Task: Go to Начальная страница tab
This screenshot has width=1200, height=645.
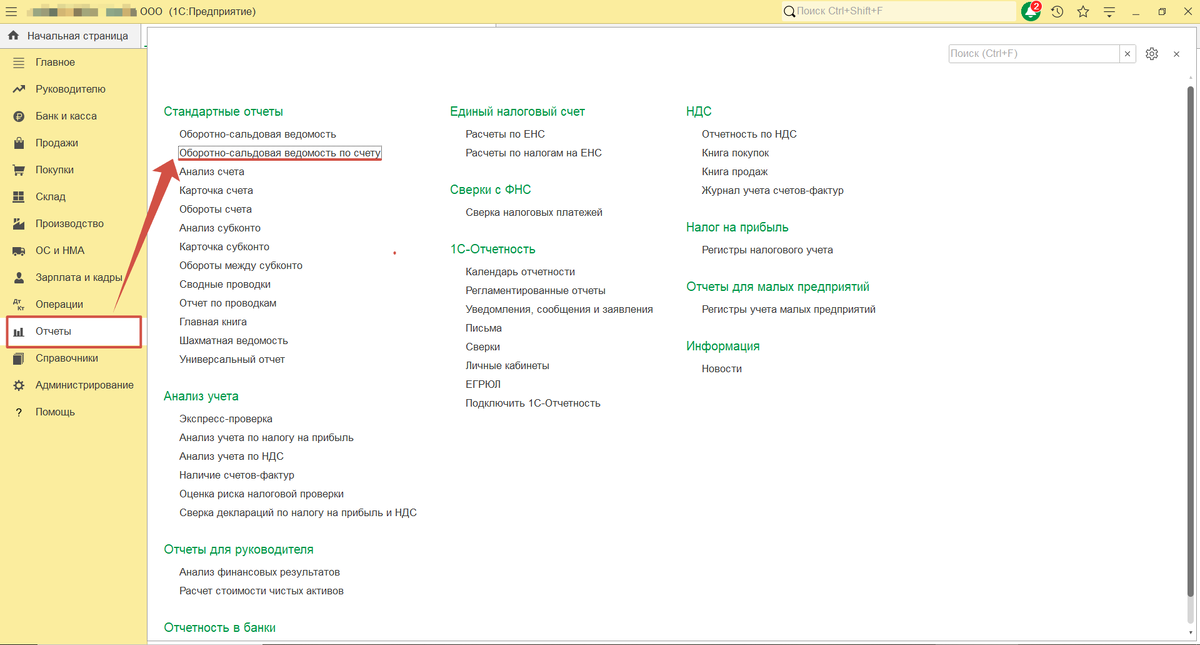Action: [x=69, y=36]
